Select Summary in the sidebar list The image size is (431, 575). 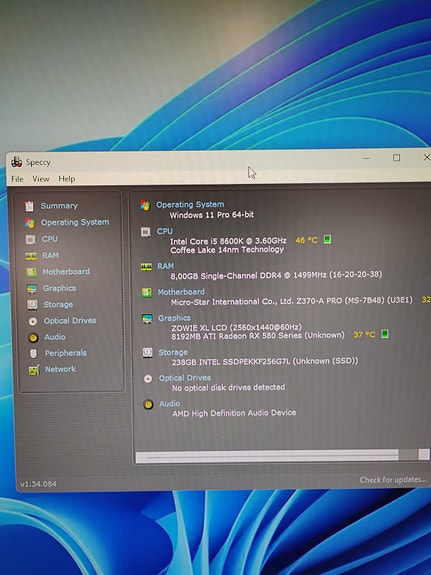tap(59, 206)
